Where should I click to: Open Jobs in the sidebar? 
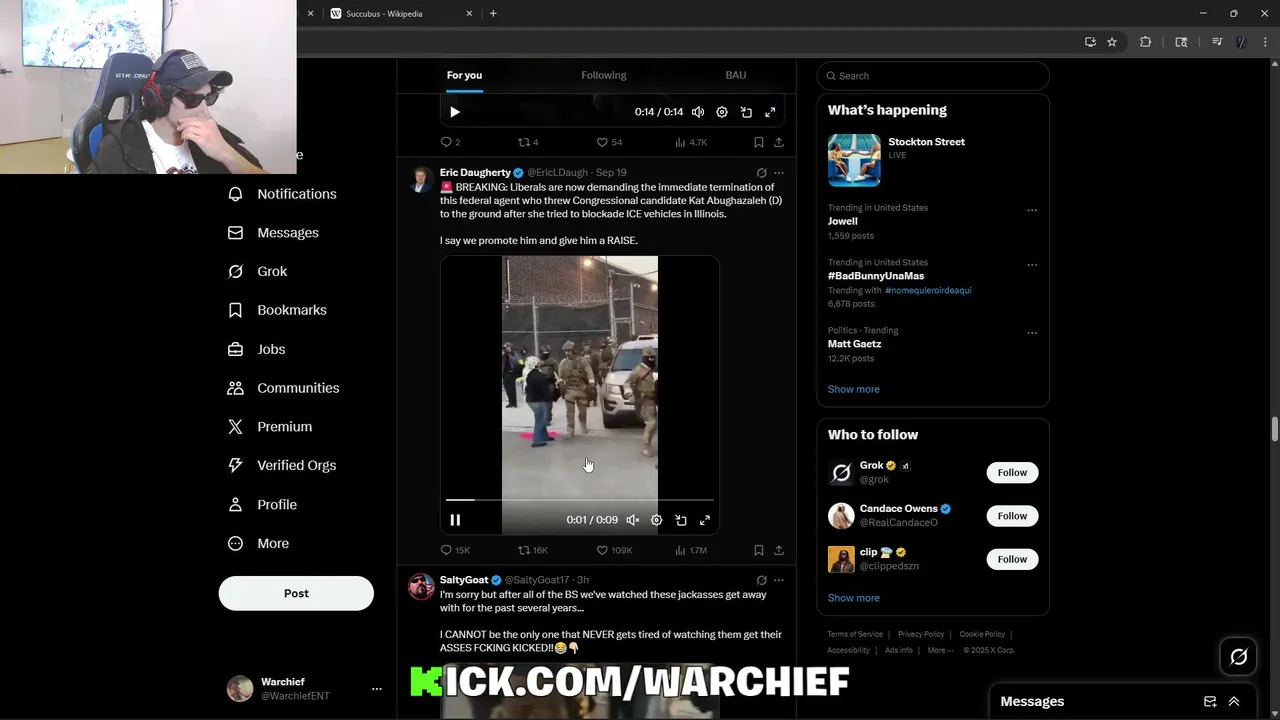(257, 349)
